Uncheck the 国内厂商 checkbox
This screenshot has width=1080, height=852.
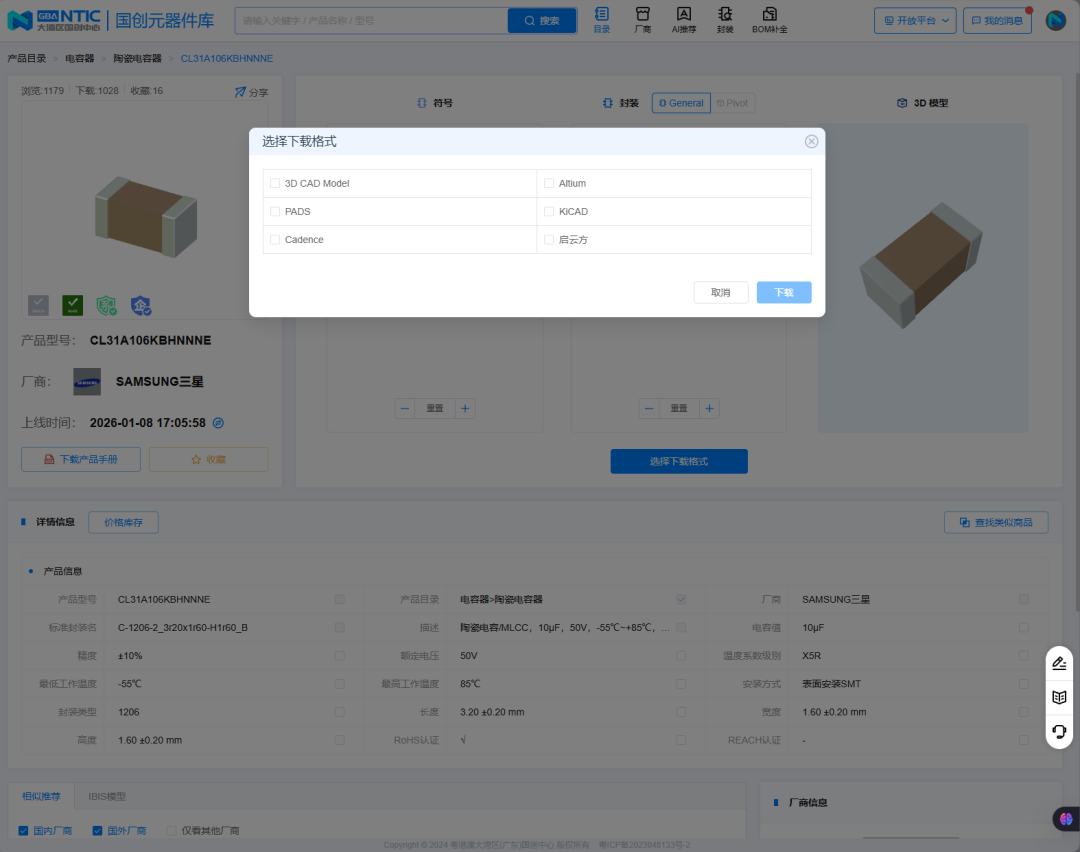pyautogui.click(x=23, y=831)
